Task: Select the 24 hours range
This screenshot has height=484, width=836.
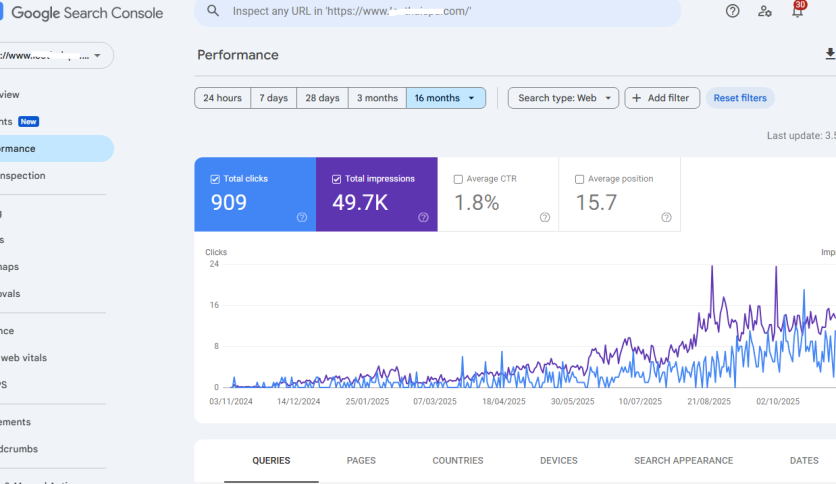Action: point(222,98)
